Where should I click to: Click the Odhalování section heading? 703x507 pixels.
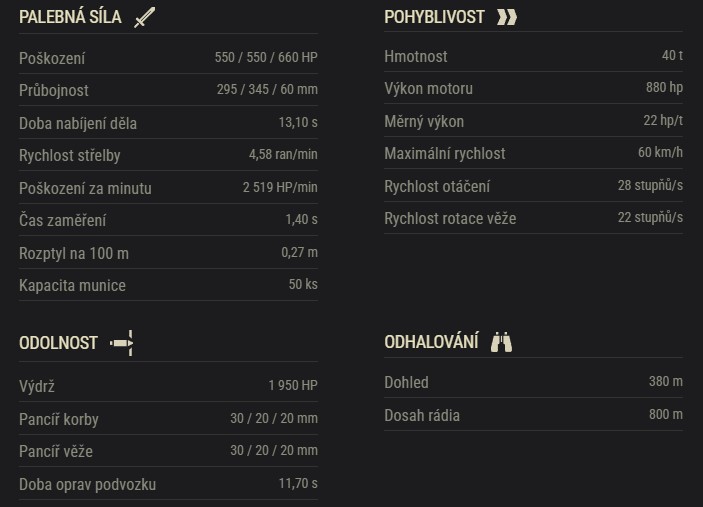click(431, 343)
